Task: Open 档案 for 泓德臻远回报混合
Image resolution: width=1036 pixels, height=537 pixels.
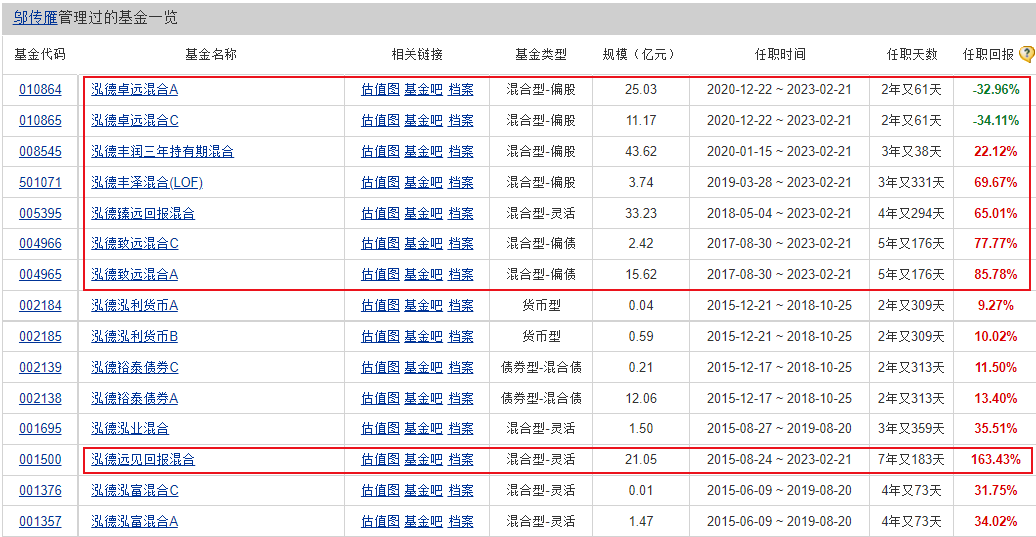Action: pyautogui.click(x=461, y=213)
